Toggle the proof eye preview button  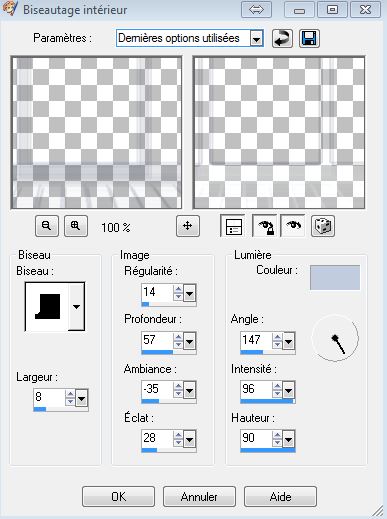(x=293, y=226)
